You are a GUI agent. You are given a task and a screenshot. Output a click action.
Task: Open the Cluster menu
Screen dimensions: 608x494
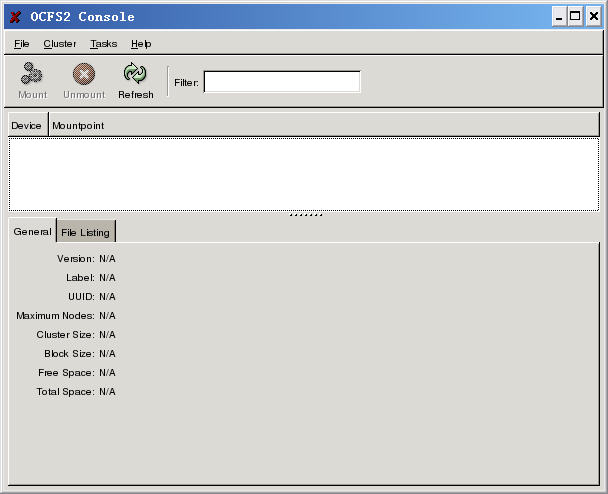tap(60, 44)
